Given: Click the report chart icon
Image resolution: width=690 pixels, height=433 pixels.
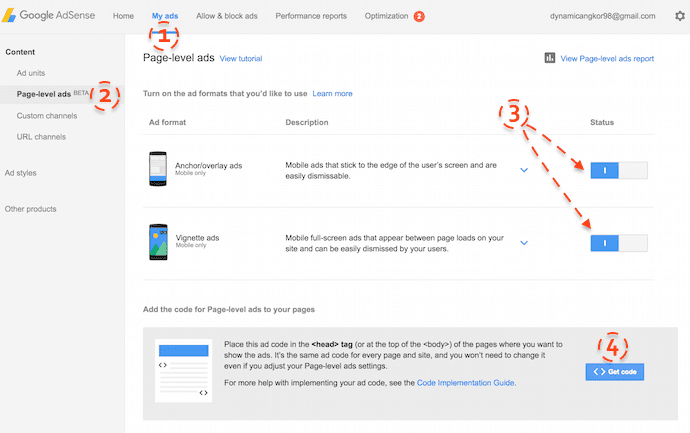Looking at the screenshot, I should pos(550,58).
